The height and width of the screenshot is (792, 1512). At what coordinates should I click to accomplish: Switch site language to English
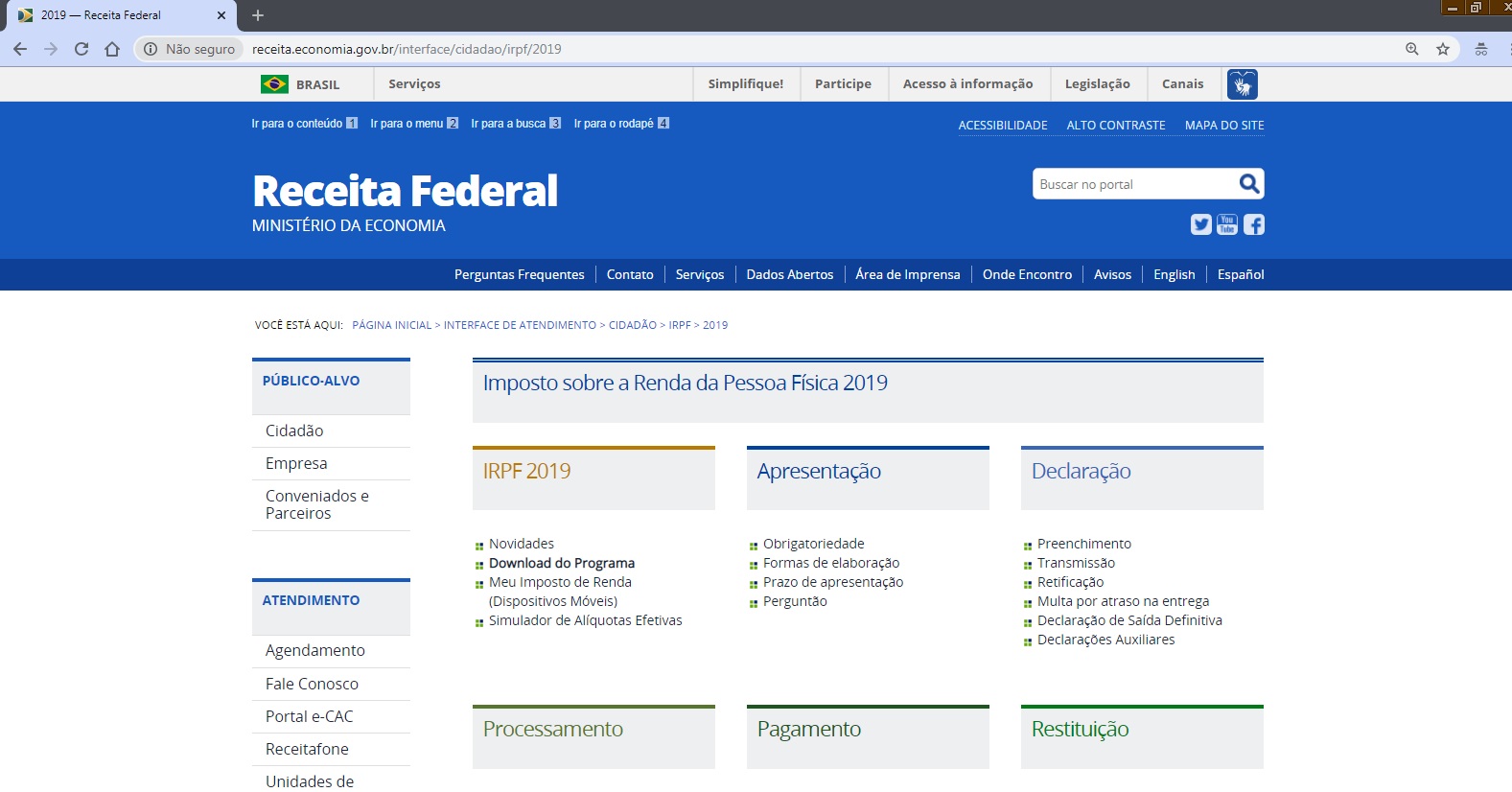click(1175, 274)
